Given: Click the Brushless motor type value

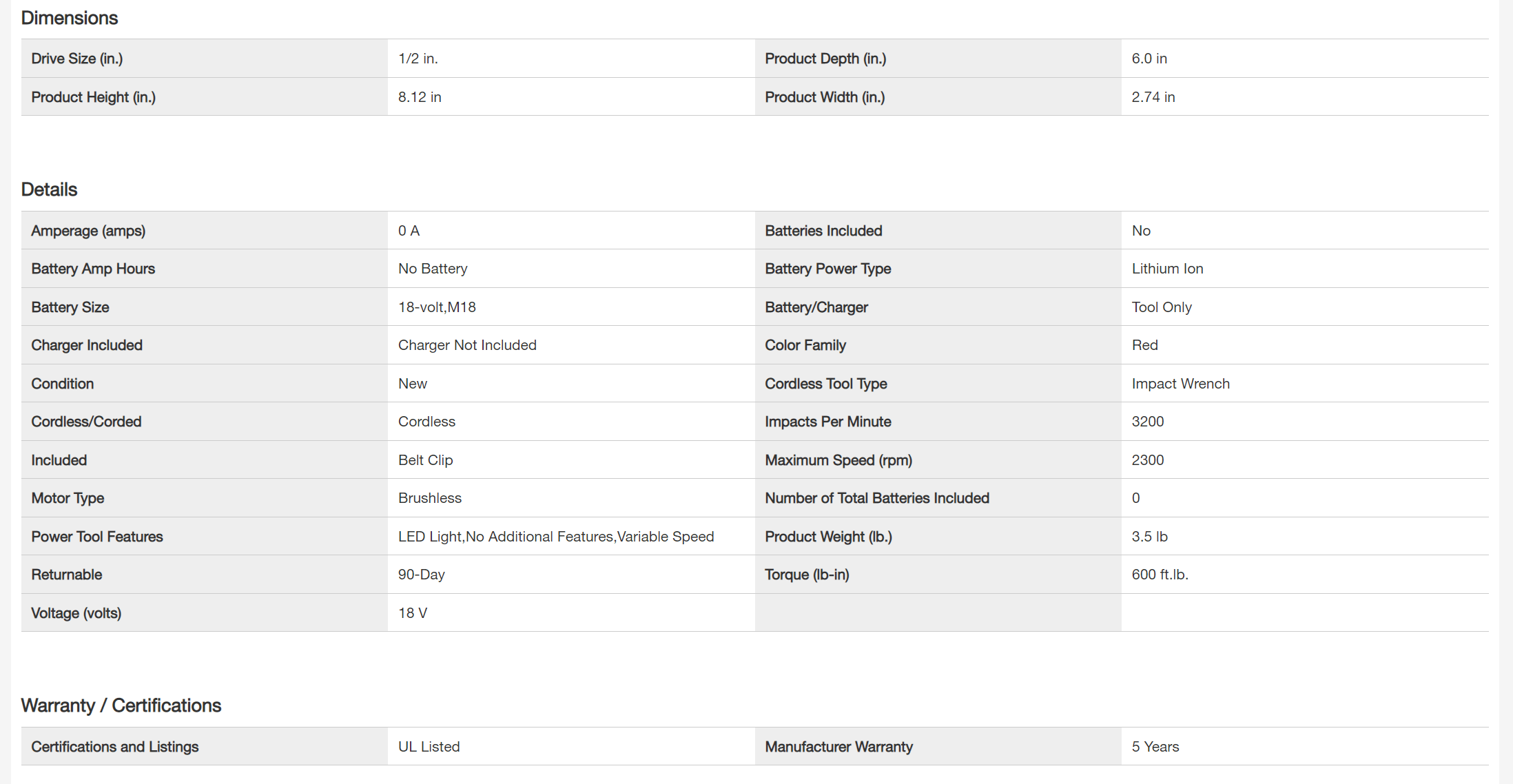Looking at the screenshot, I should click(x=429, y=498).
